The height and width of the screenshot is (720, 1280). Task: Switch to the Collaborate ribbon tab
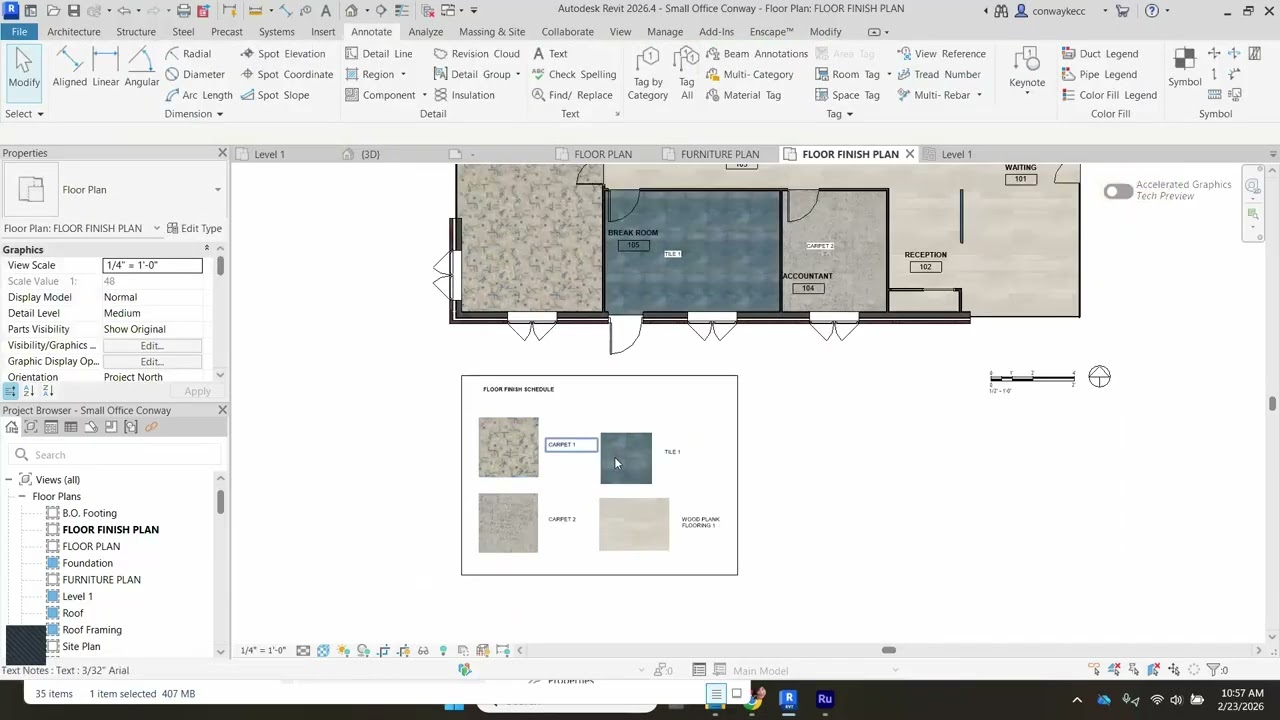click(567, 32)
